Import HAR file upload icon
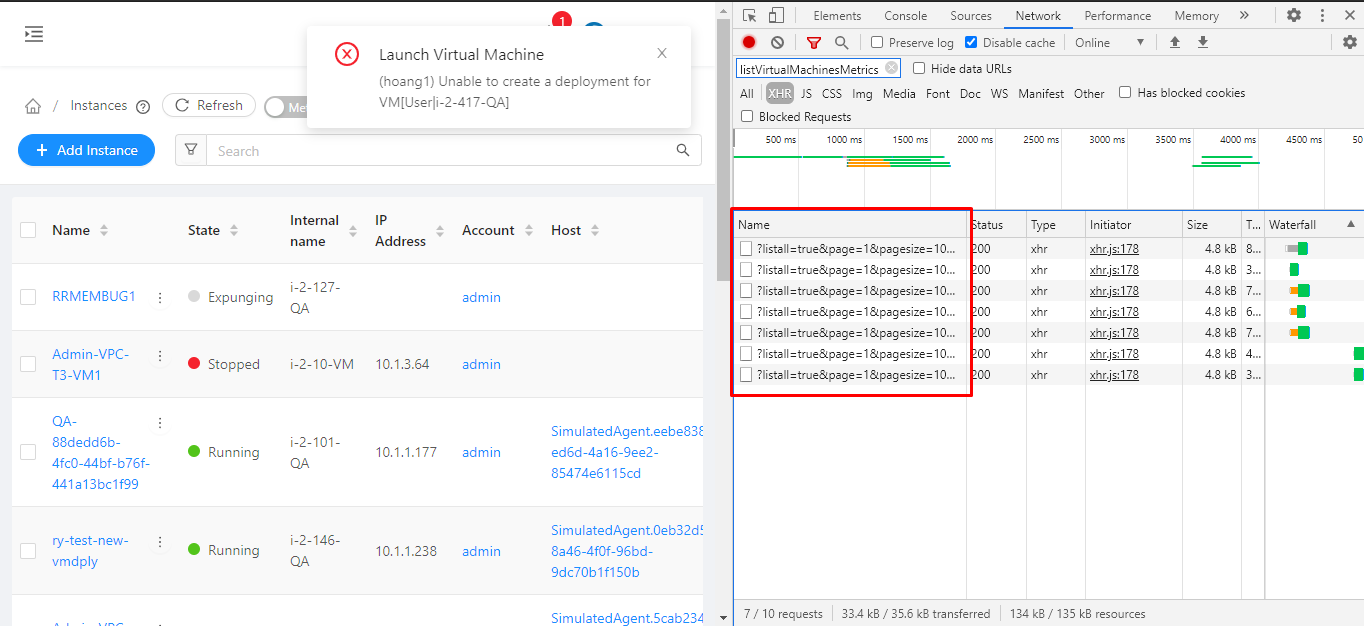Screen dimensions: 1364x626 coord(1175,42)
